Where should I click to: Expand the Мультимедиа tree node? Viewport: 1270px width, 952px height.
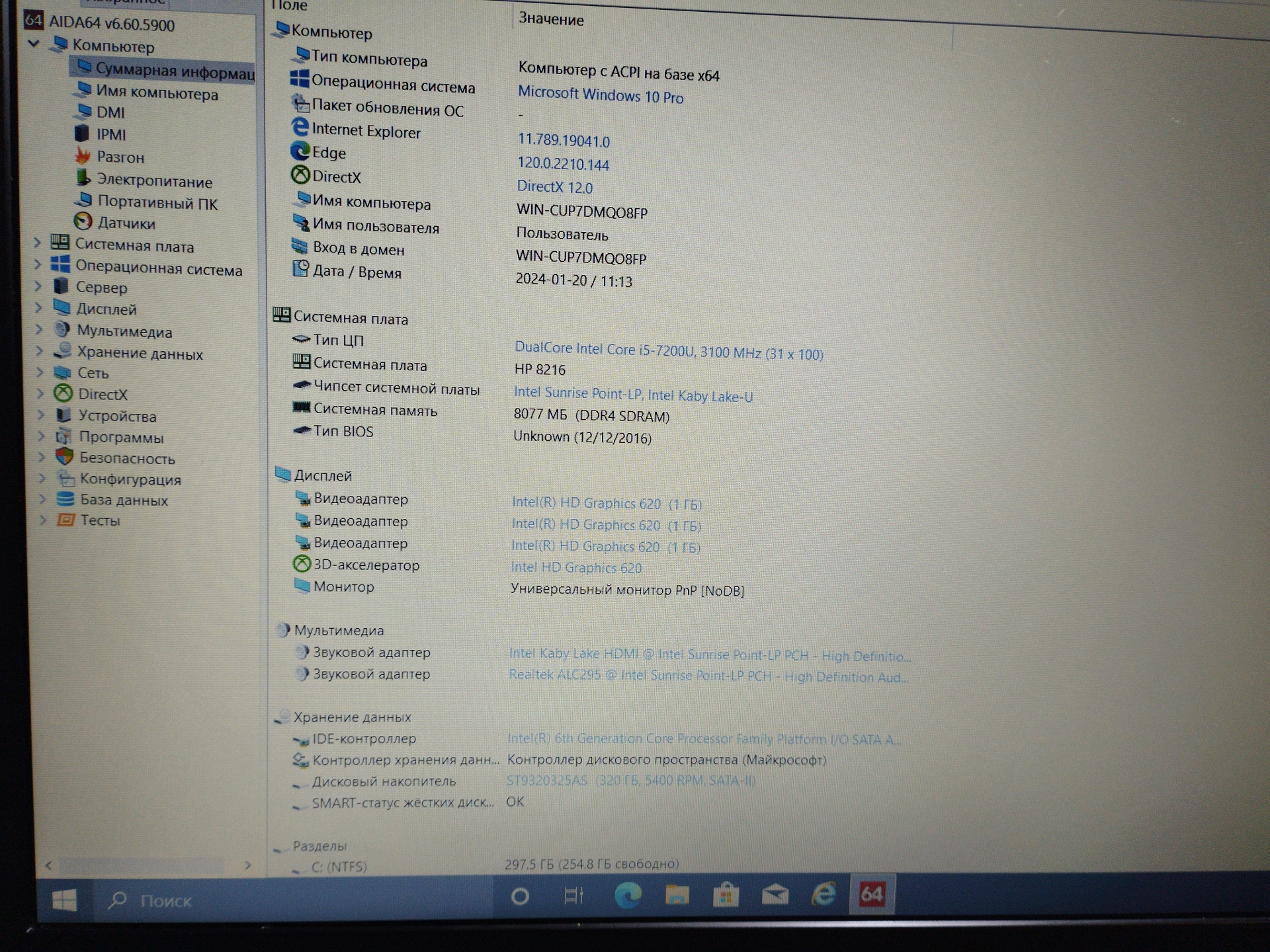coord(39,329)
